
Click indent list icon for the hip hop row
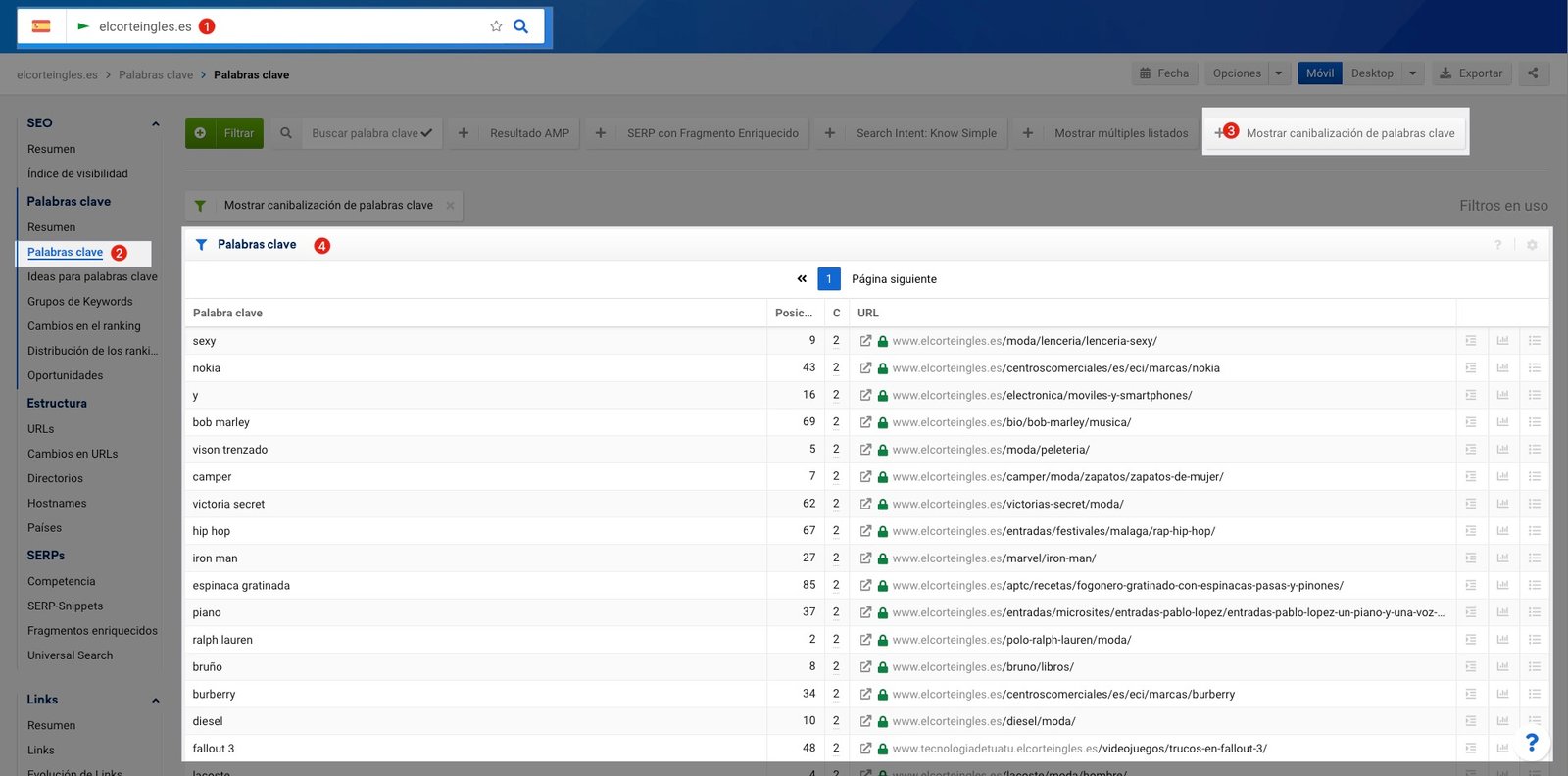1471,531
